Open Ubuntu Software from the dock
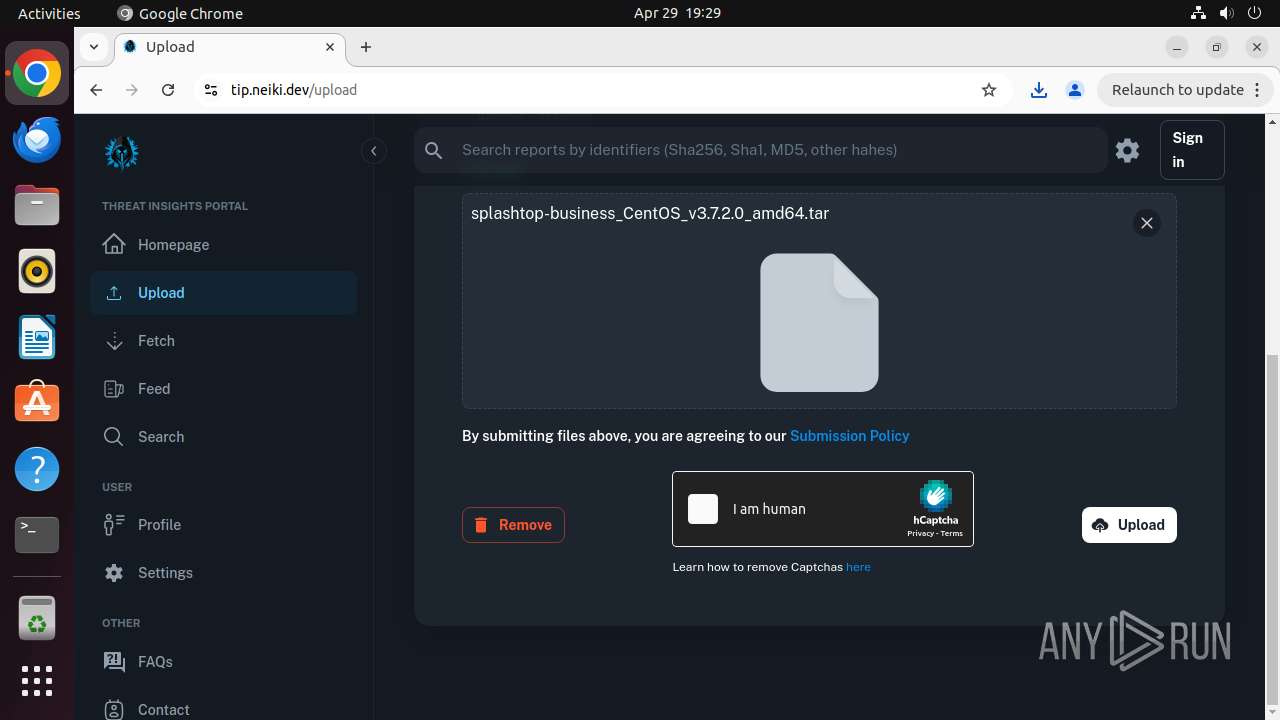The image size is (1280, 720). pos(37,403)
